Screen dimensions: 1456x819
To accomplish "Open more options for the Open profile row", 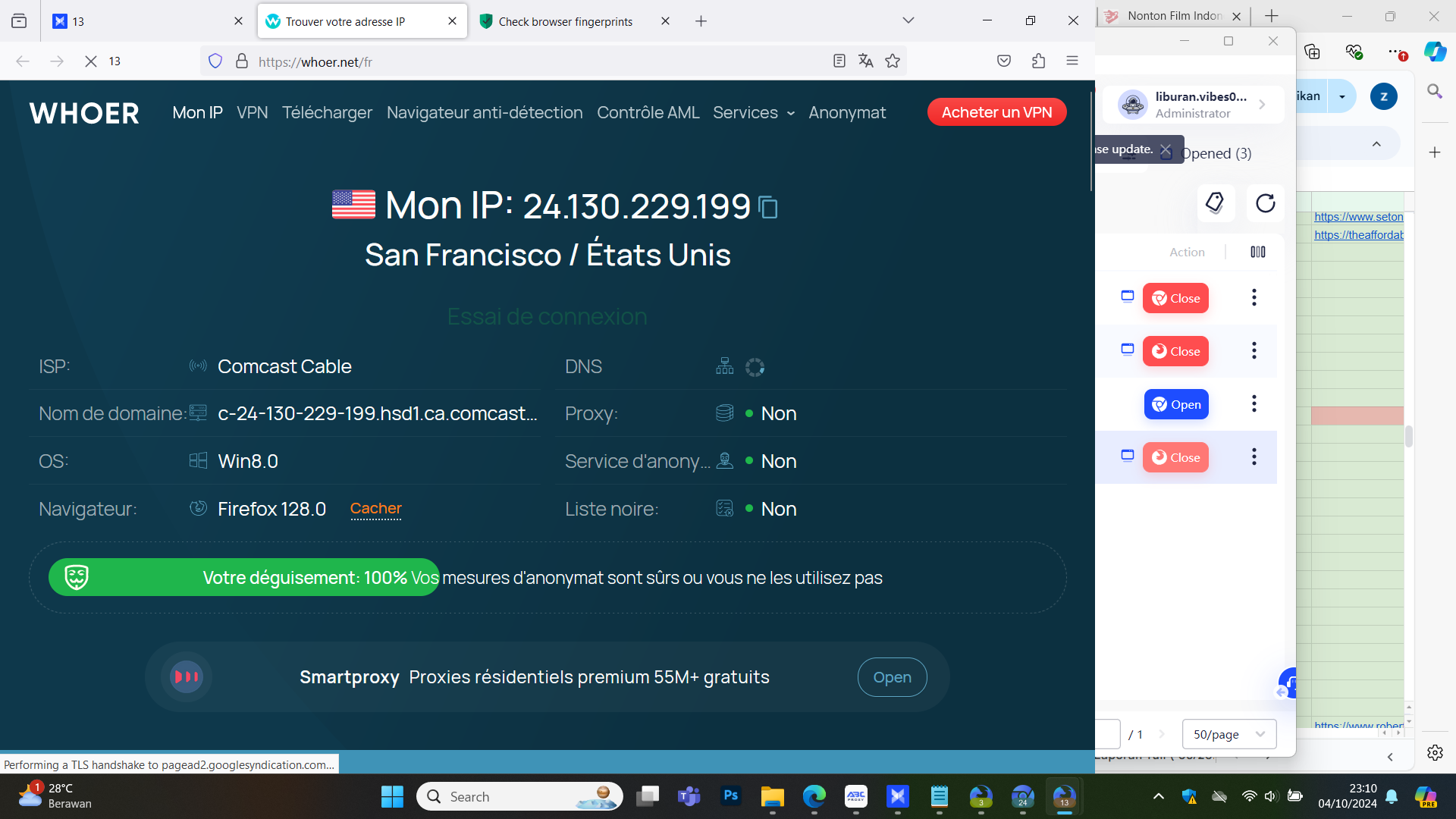I will (1254, 403).
